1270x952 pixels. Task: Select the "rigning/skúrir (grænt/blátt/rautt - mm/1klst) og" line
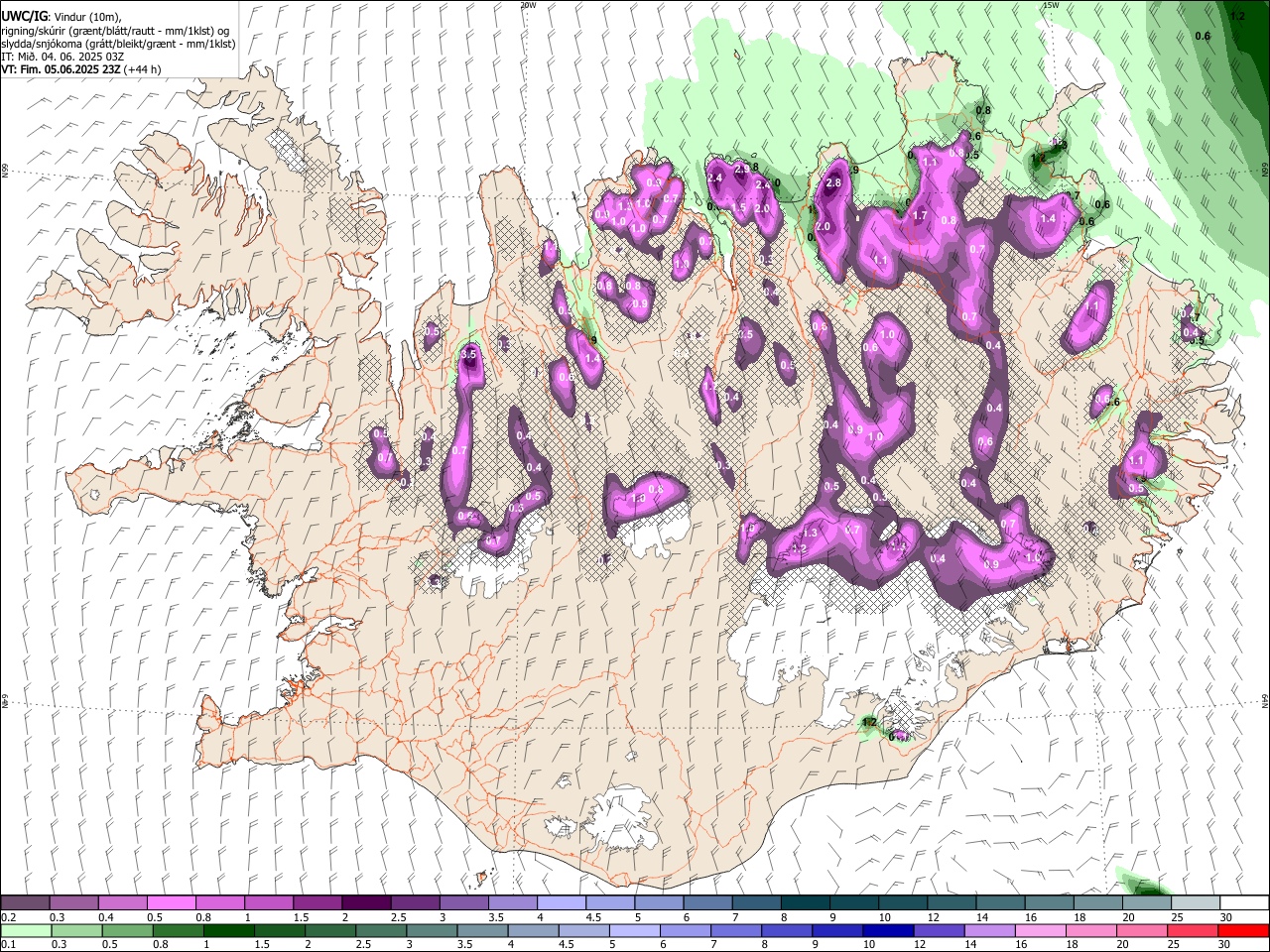[x=116, y=31]
